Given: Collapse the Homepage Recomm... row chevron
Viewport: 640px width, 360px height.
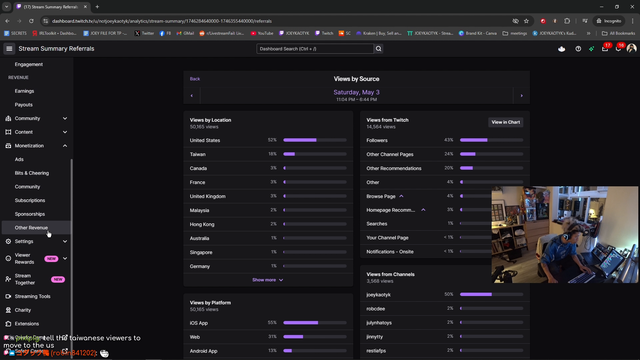Looking at the screenshot, I should [x=423, y=210].
